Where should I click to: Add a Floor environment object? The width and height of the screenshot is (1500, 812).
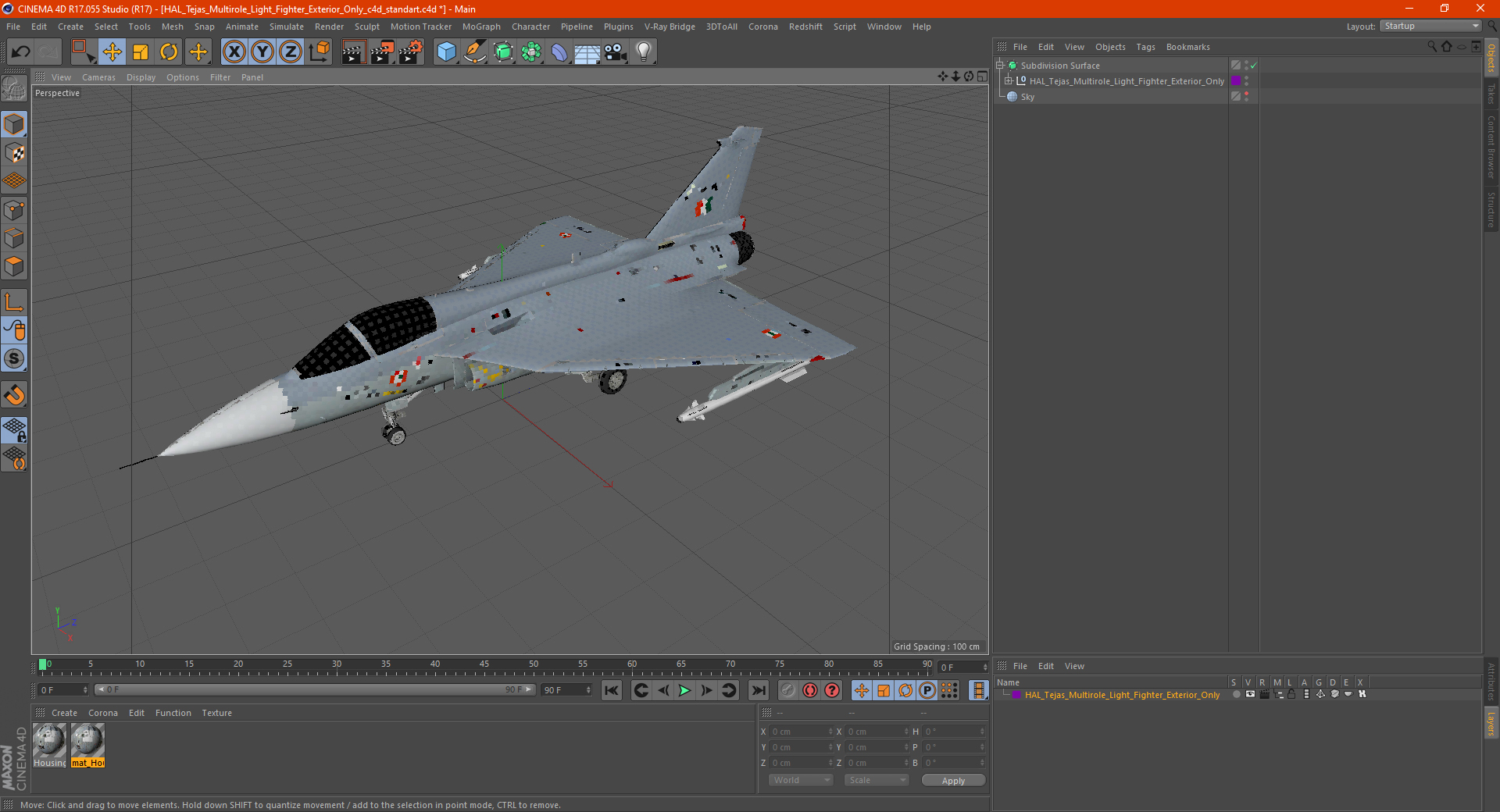point(587,52)
